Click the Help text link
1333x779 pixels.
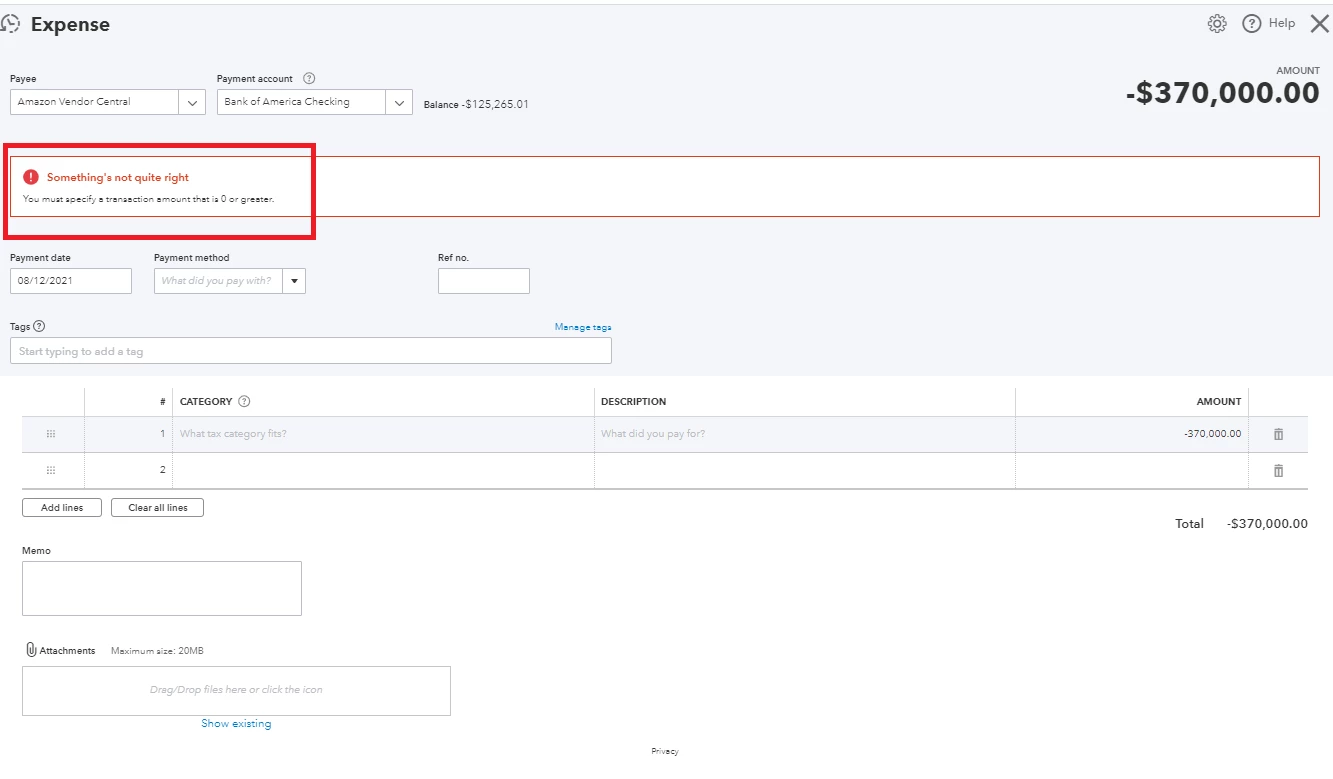[1282, 23]
